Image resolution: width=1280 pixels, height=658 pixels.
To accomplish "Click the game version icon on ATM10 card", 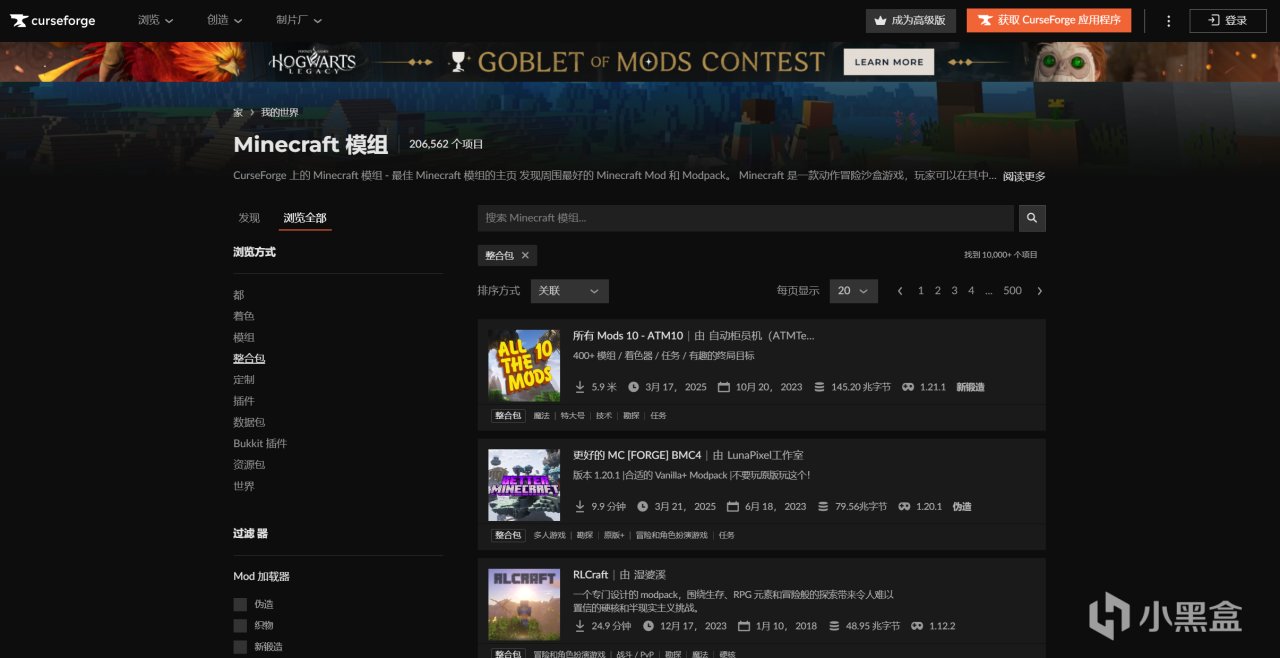I will pos(908,387).
